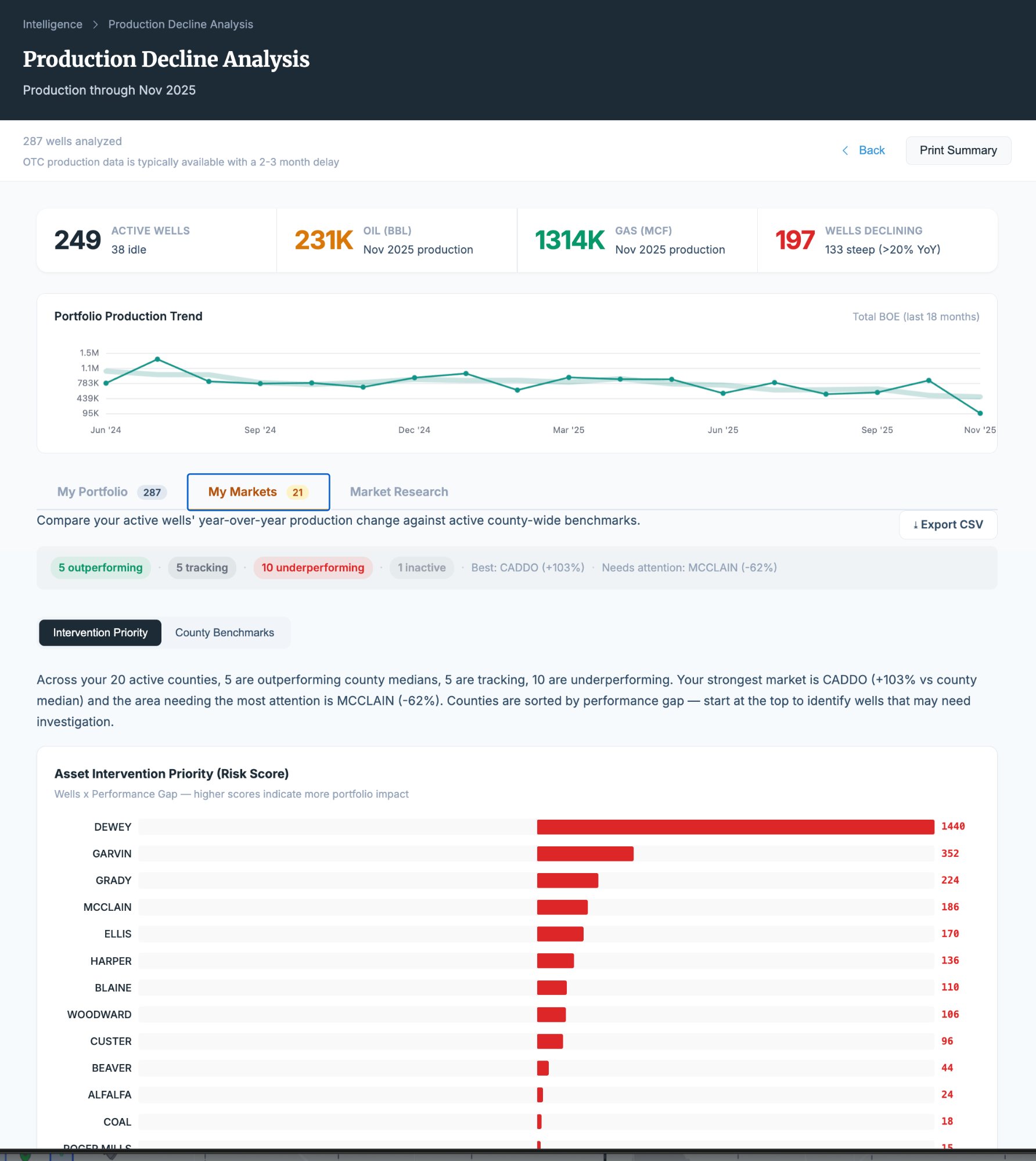Open the Intelligence breadcrumb link
This screenshot has height=1161, width=1036.
pos(52,24)
